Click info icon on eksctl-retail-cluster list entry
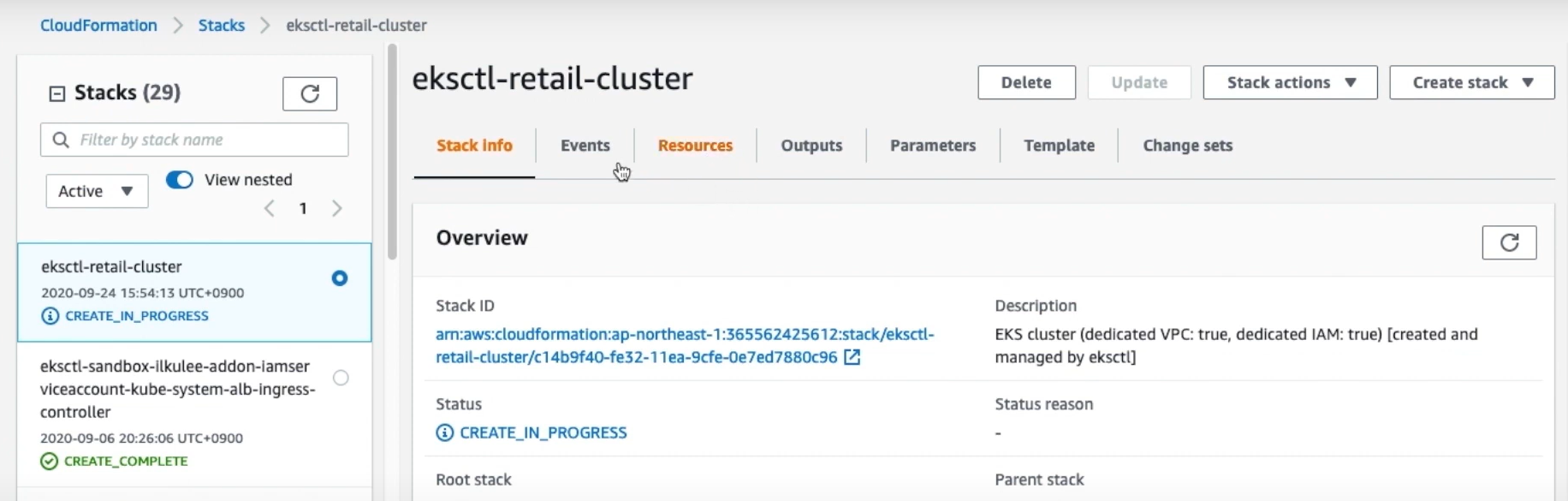Screen dimensions: 1568x501 50,316
